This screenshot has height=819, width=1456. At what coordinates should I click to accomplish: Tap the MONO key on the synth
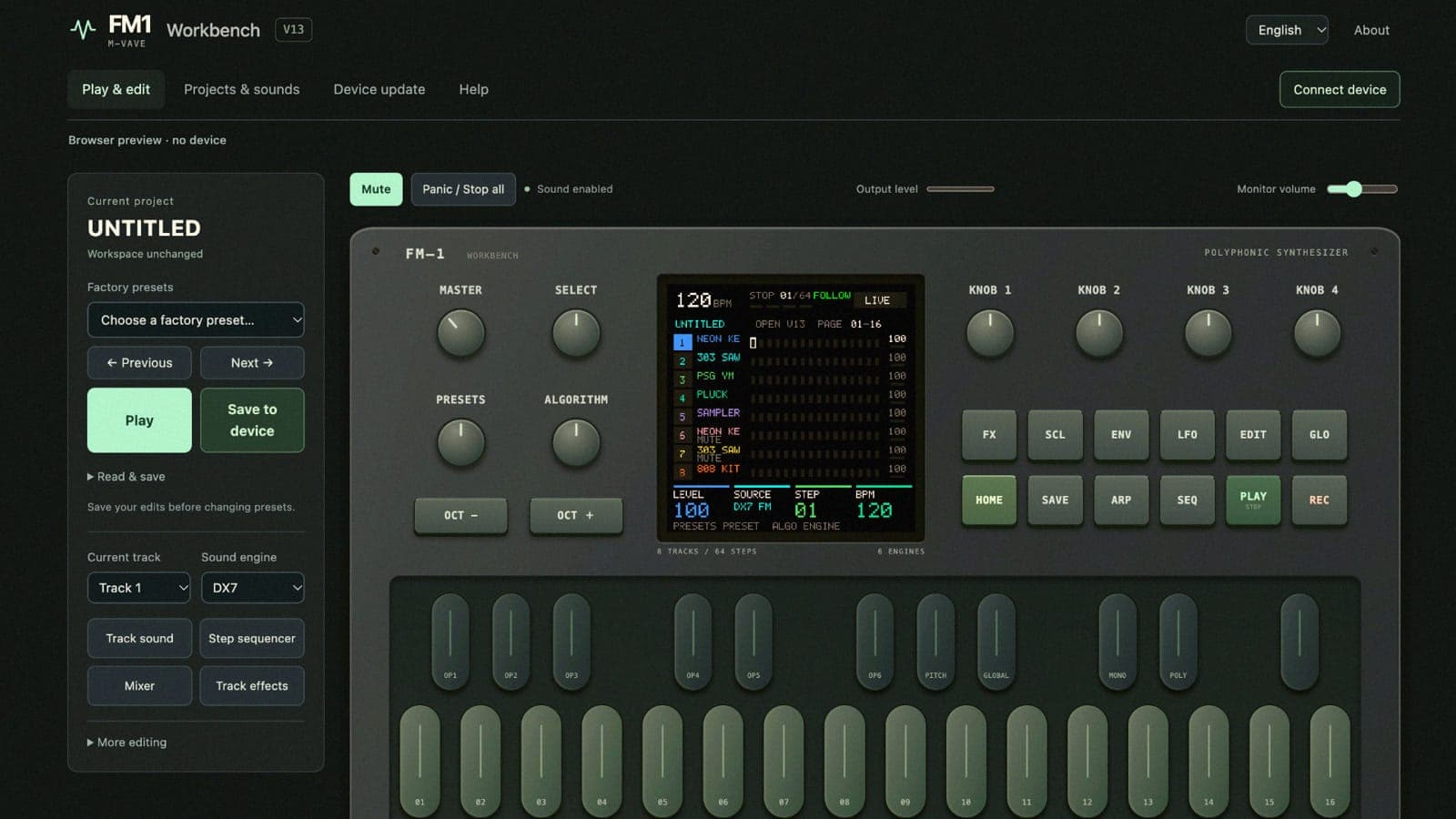[x=1117, y=641]
